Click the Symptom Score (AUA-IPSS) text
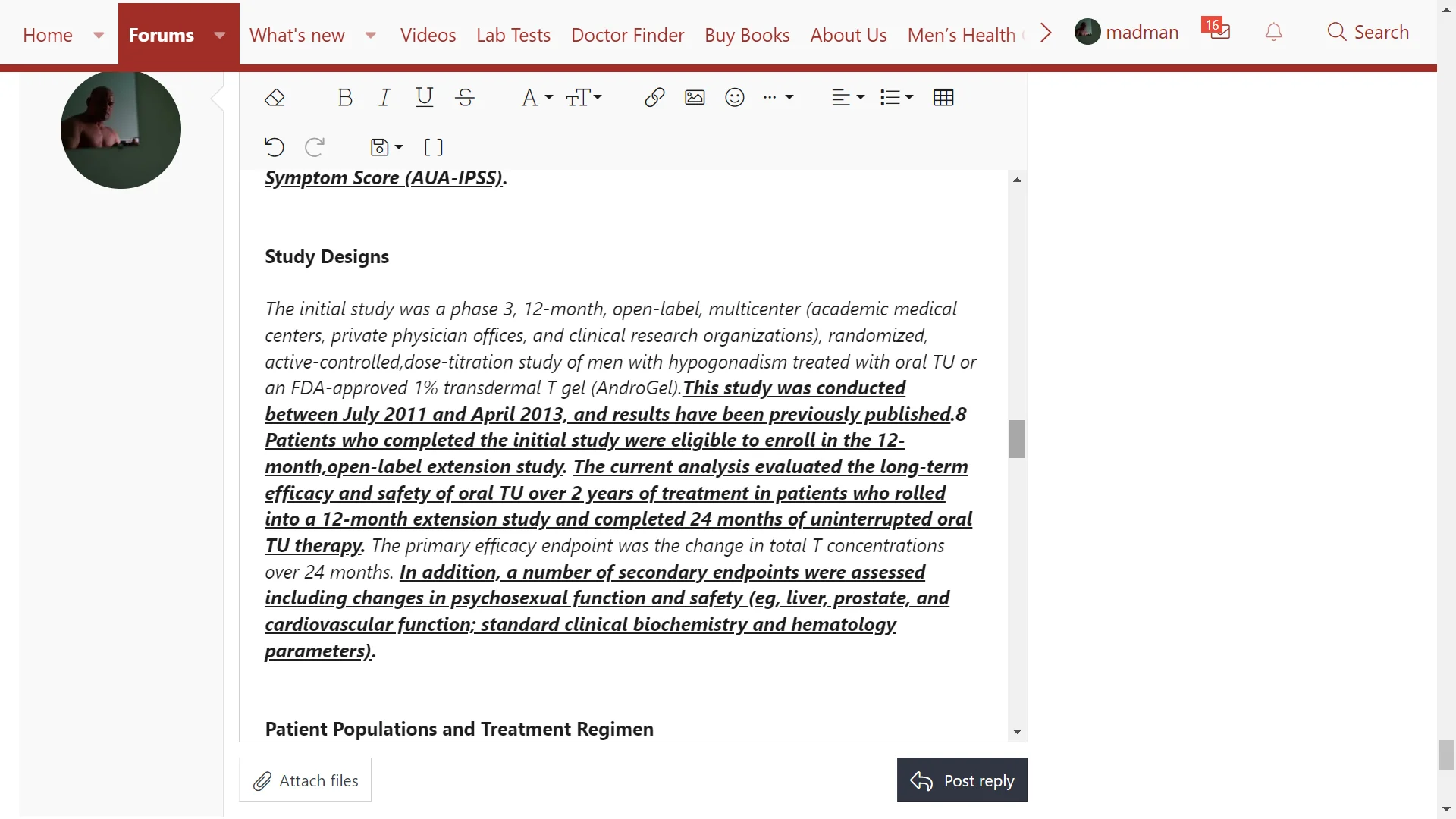 point(384,177)
